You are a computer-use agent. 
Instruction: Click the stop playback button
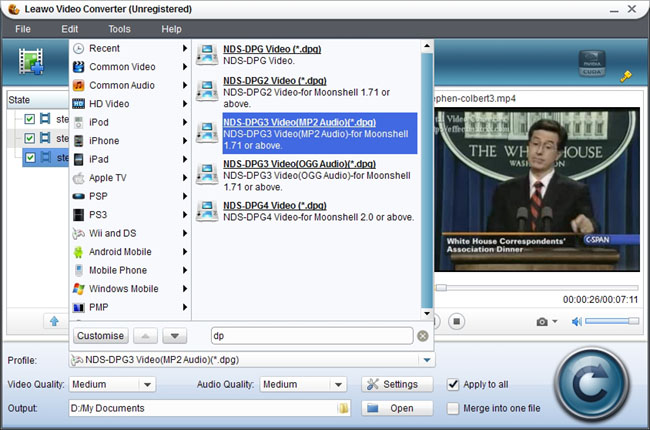[x=456, y=321]
